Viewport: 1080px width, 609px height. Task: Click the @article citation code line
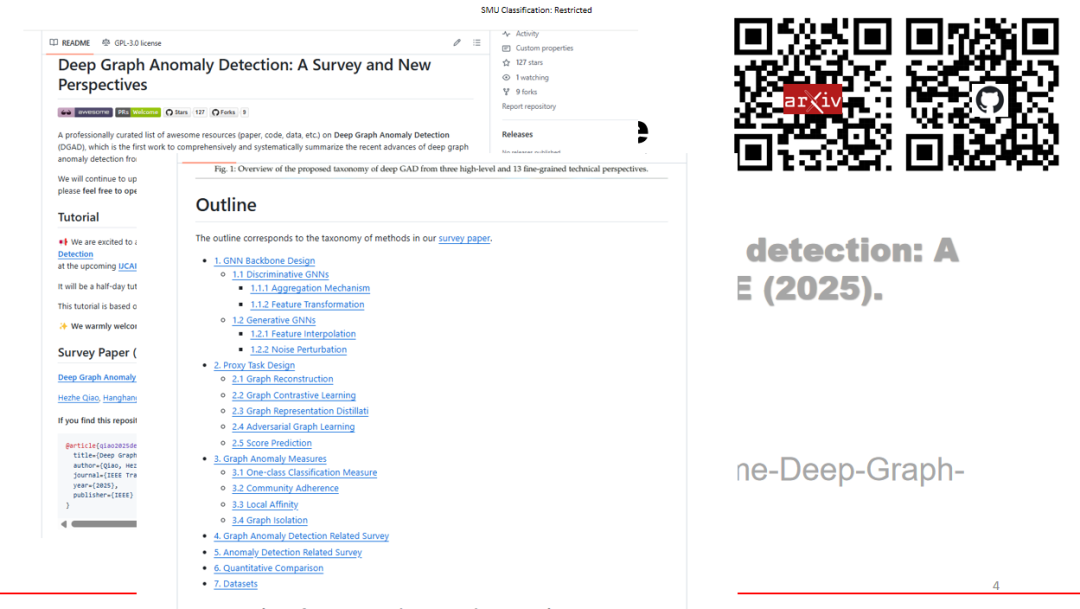click(101, 446)
